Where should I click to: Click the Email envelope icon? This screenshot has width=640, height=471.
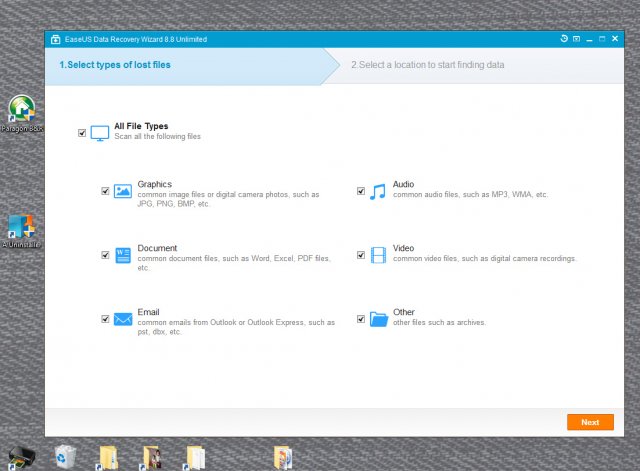(123, 319)
